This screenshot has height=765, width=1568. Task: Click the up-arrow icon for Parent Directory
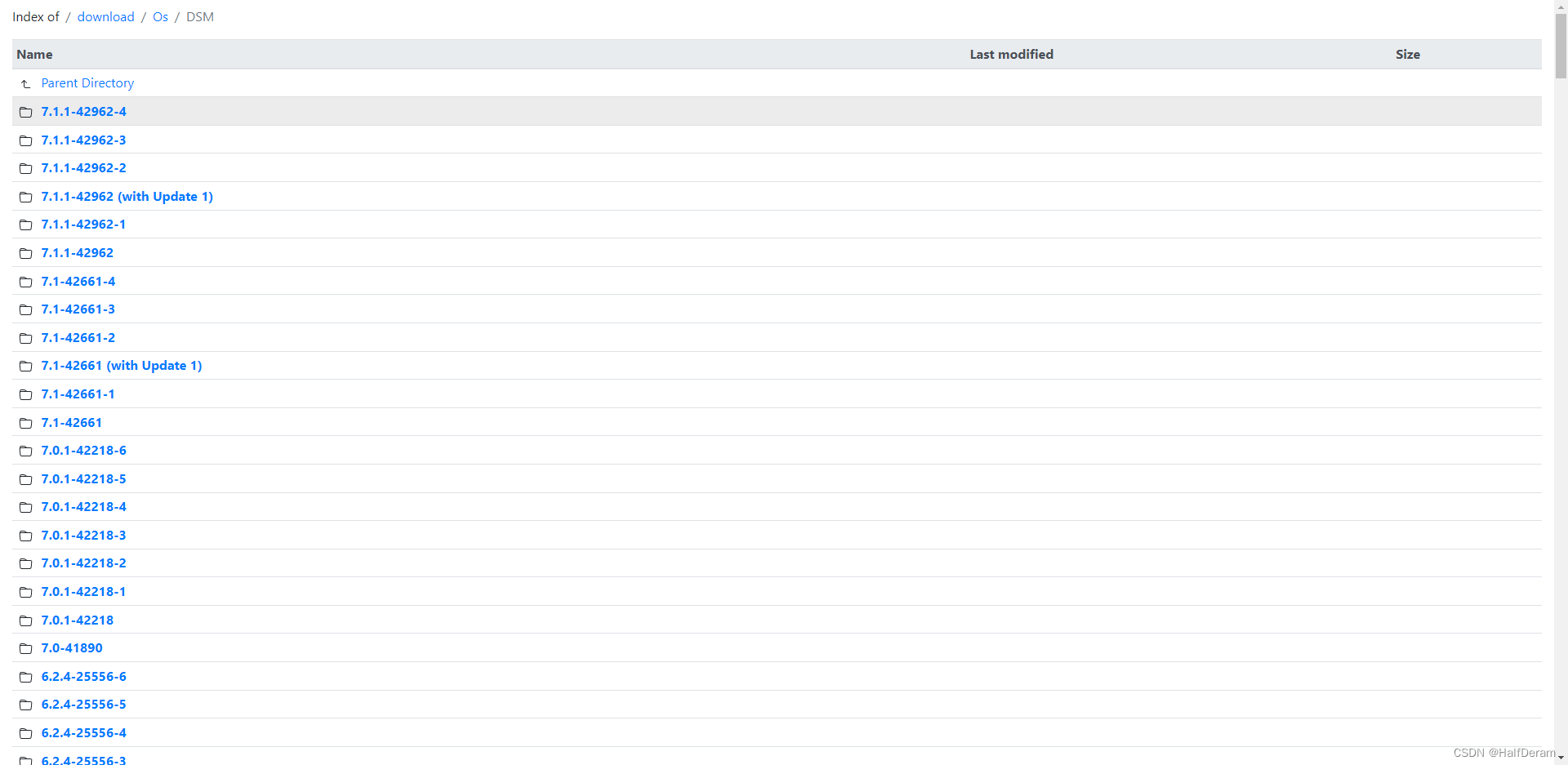pos(25,83)
